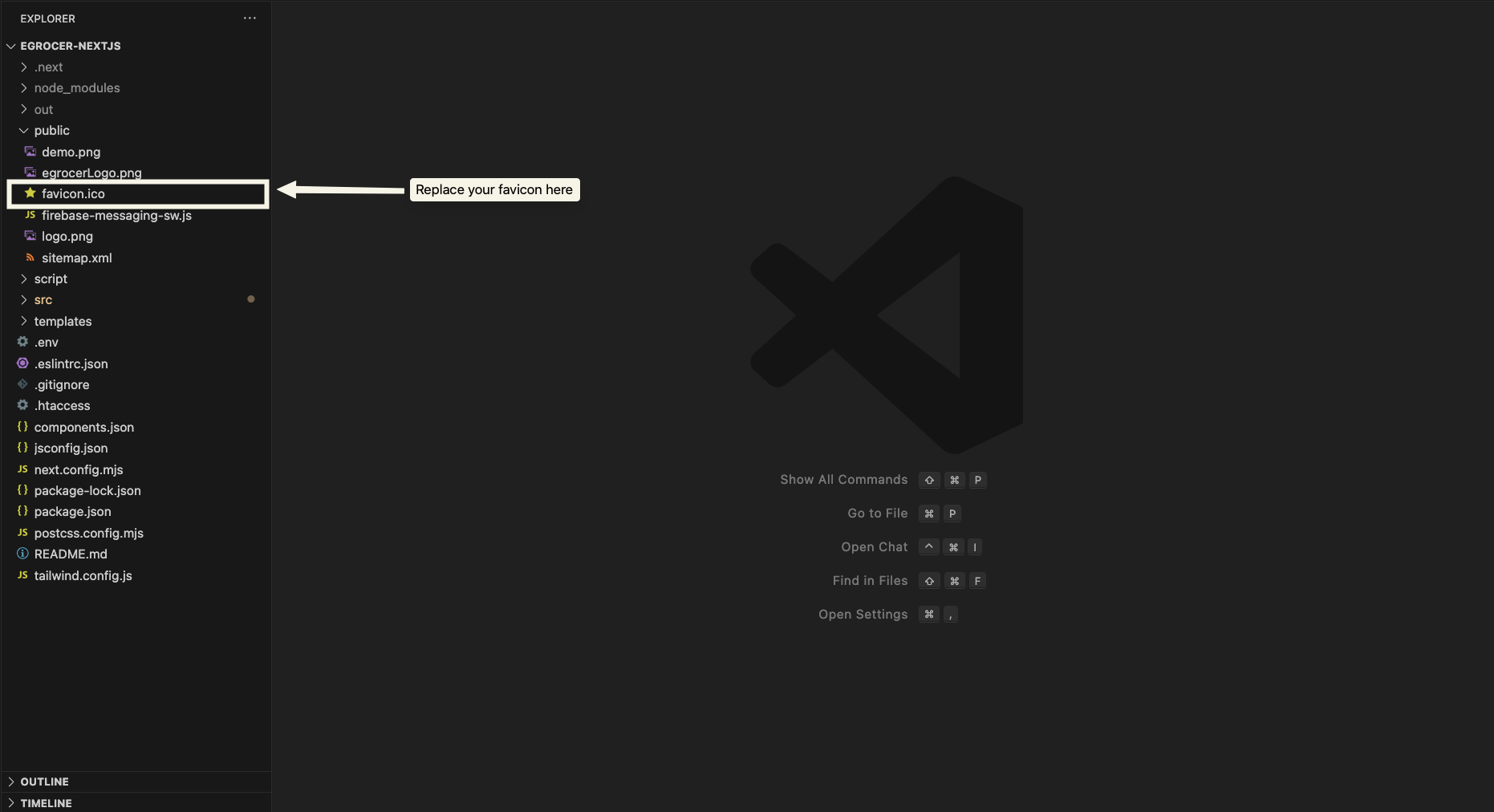Open components.json file
Image resolution: width=1494 pixels, height=812 pixels.
point(84,427)
